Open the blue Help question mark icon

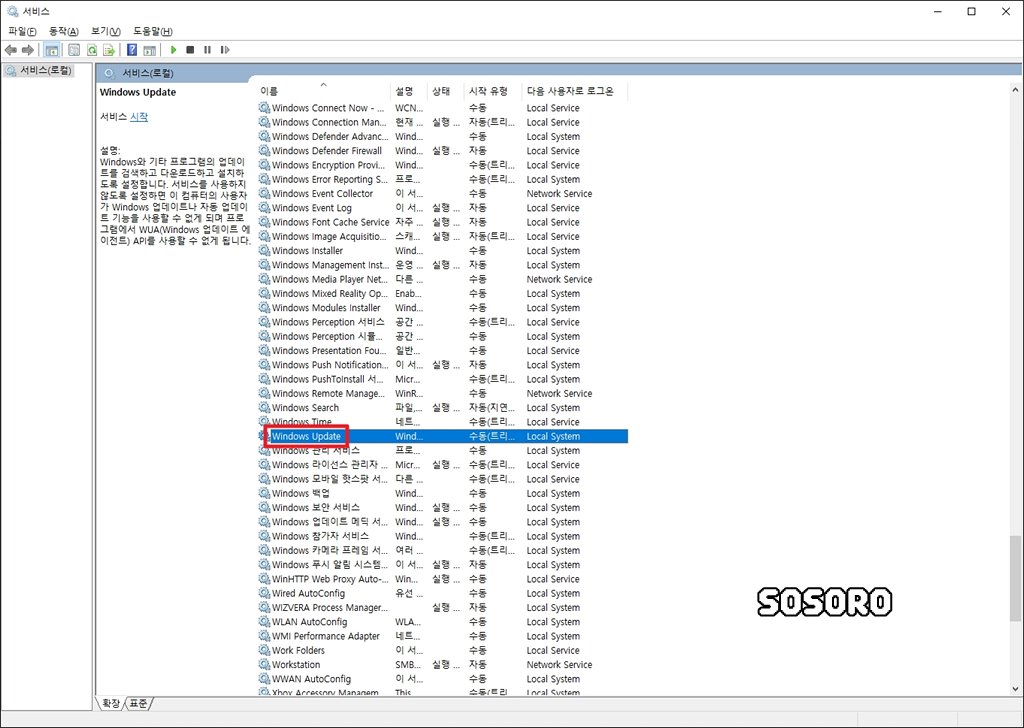coord(132,50)
